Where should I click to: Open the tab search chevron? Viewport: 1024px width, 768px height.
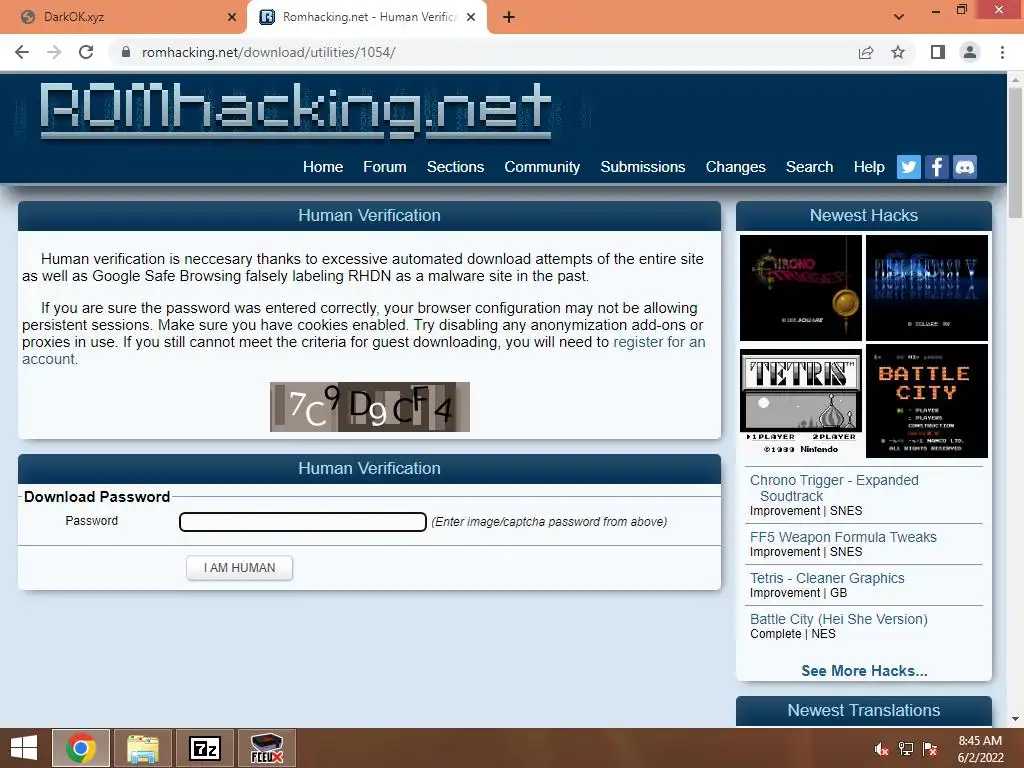point(899,17)
